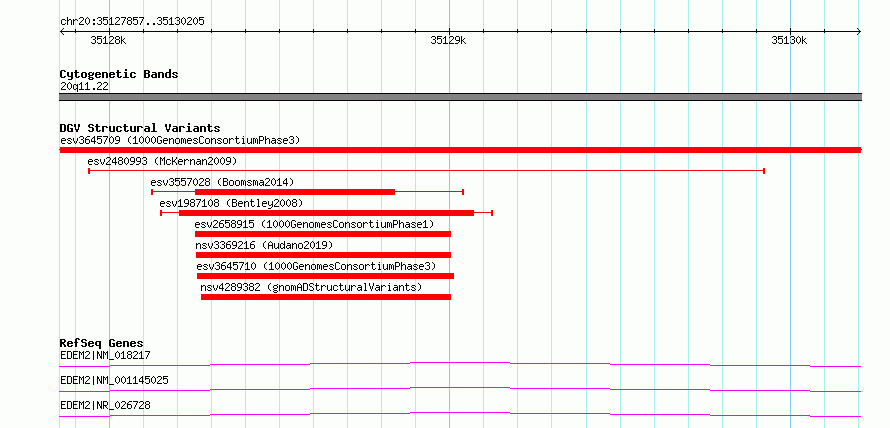This screenshot has height=428, width=890.
Task: Click the DGV Structural Variants track title
Action: 140,128
